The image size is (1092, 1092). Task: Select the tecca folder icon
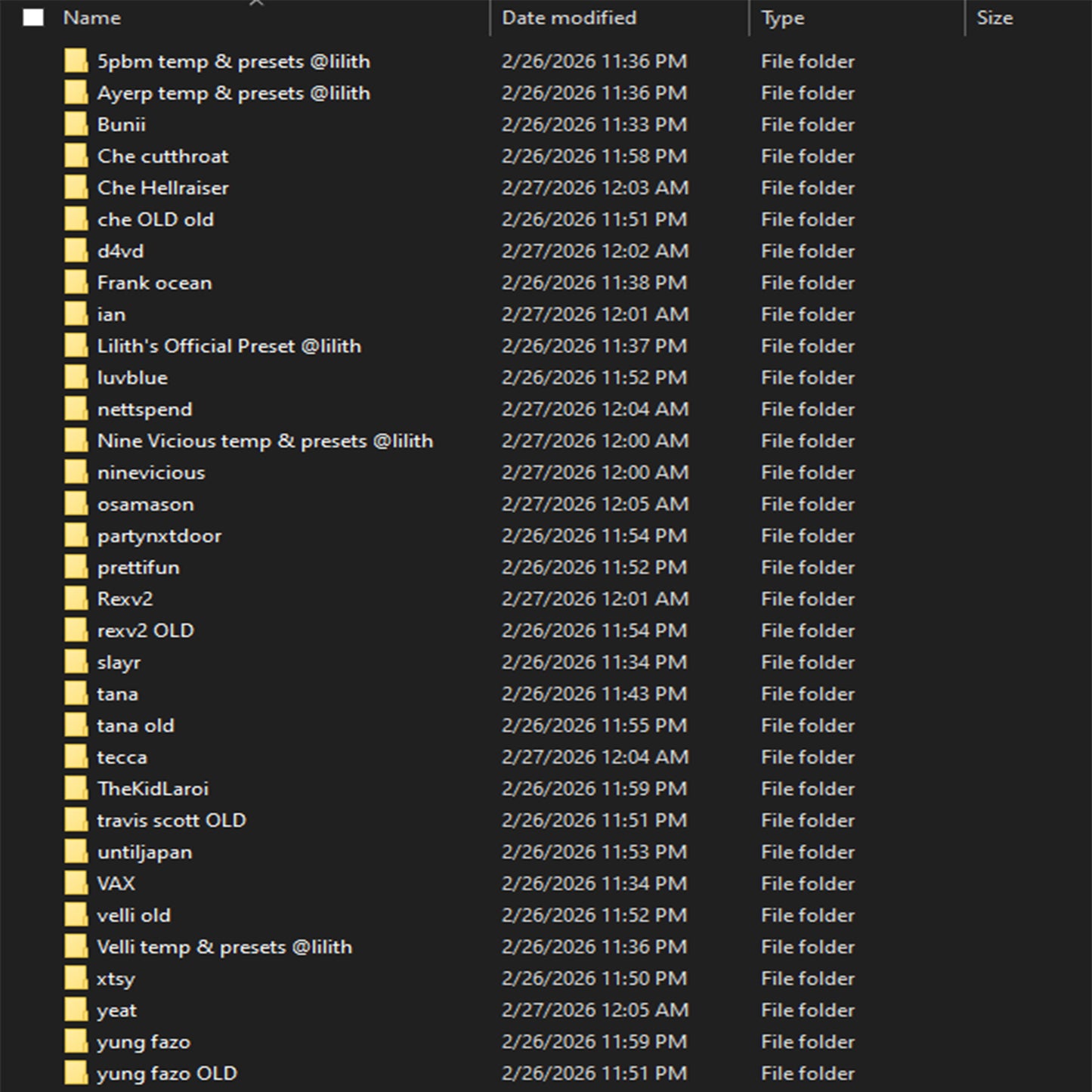(x=76, y=757)
